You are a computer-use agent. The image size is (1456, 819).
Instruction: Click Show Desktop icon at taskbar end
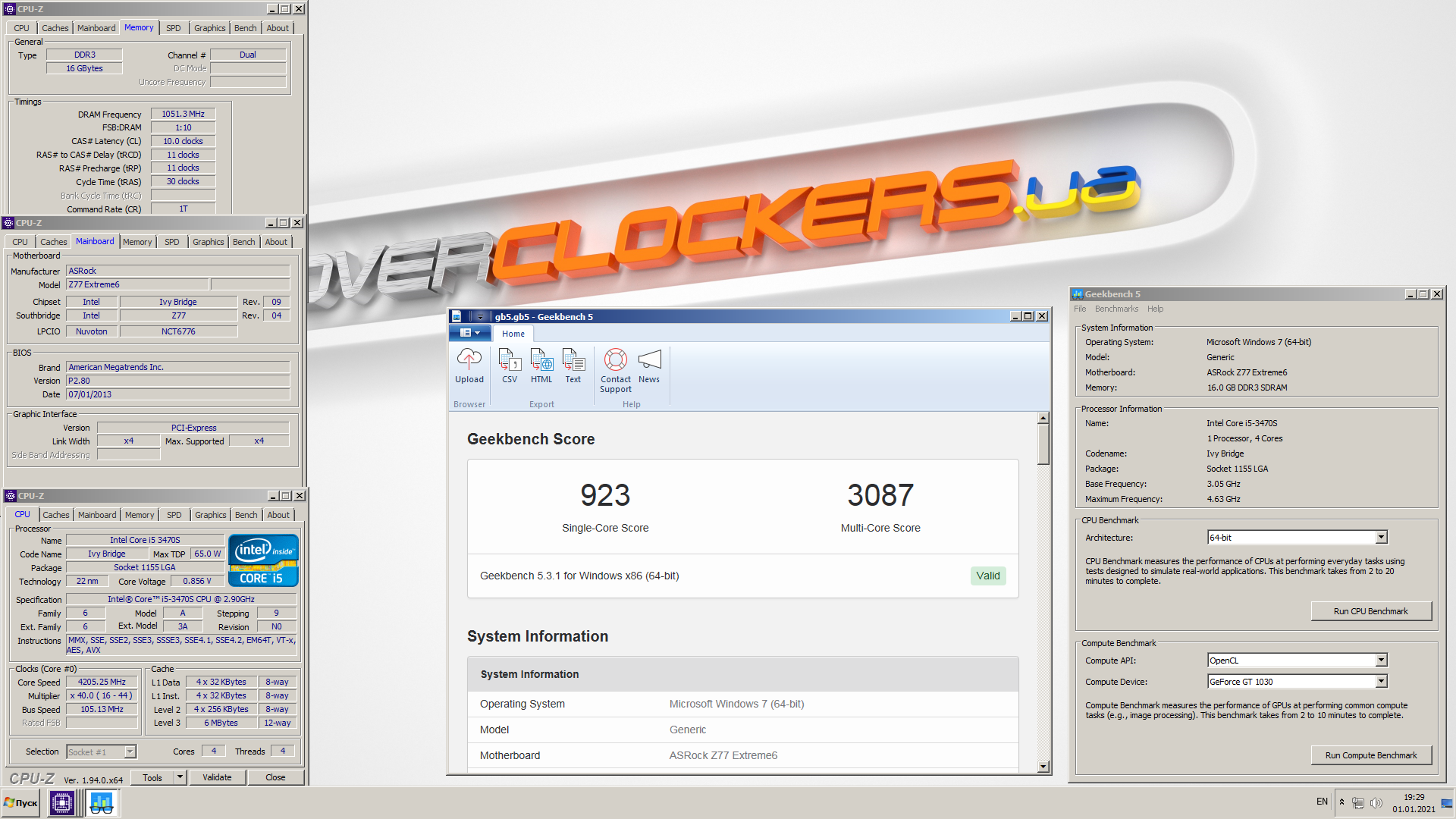click(1447, 803)
